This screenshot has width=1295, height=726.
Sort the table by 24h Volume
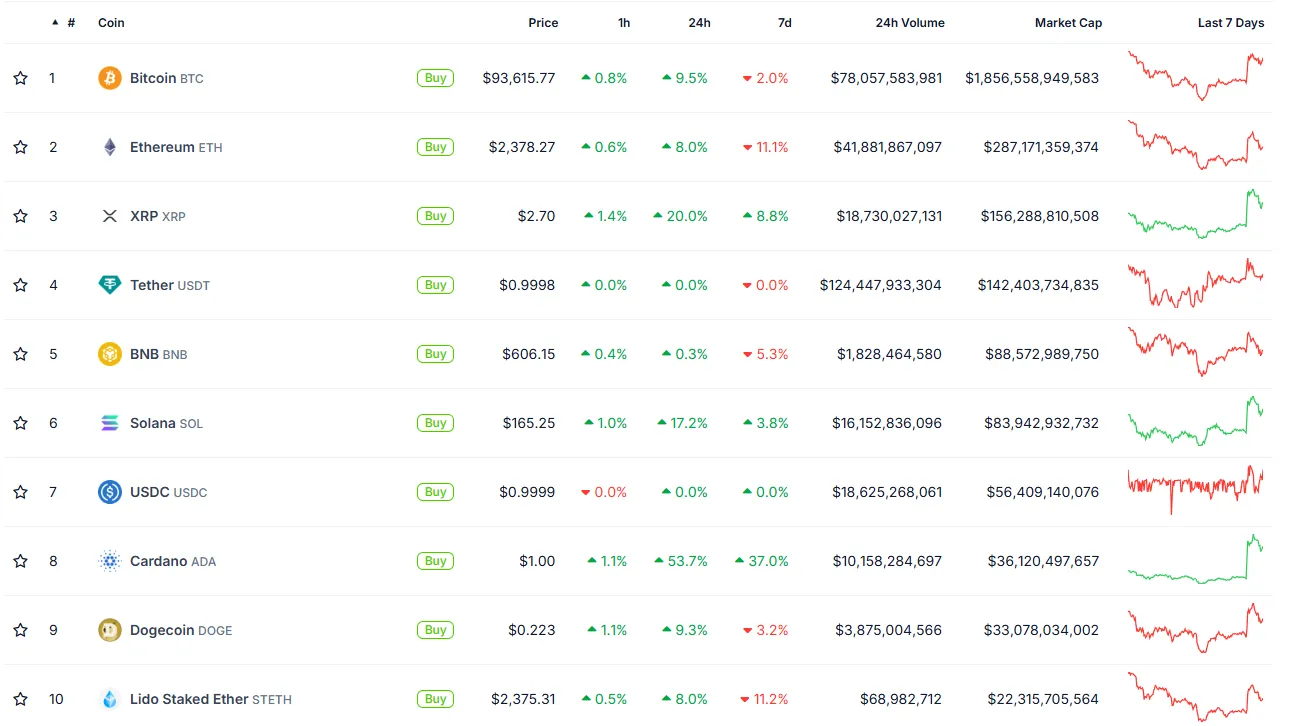pyautogui.click(x=909, y=23)
